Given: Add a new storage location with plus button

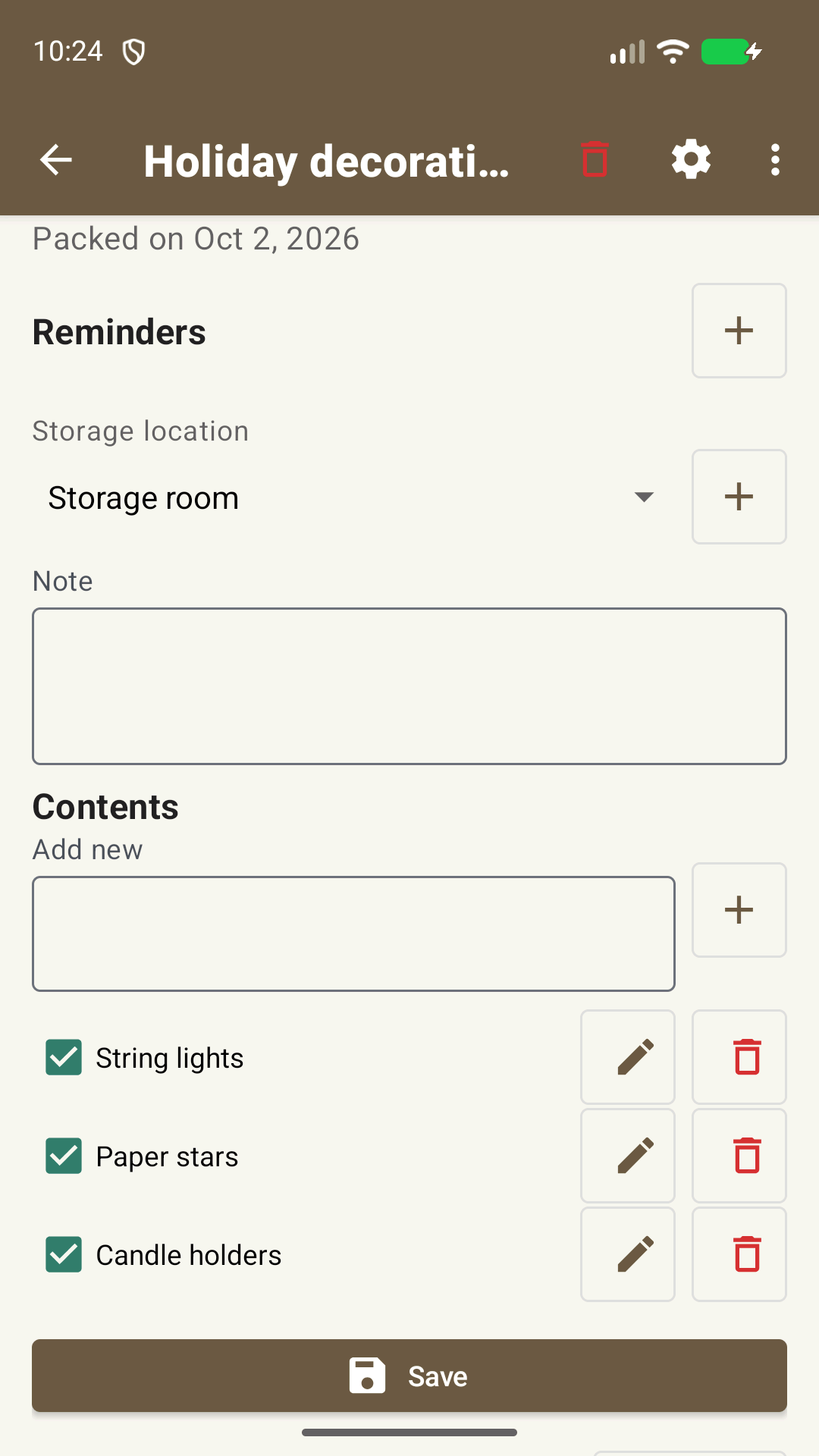Looking at the screenshot, I should click(x=739, y=497).
